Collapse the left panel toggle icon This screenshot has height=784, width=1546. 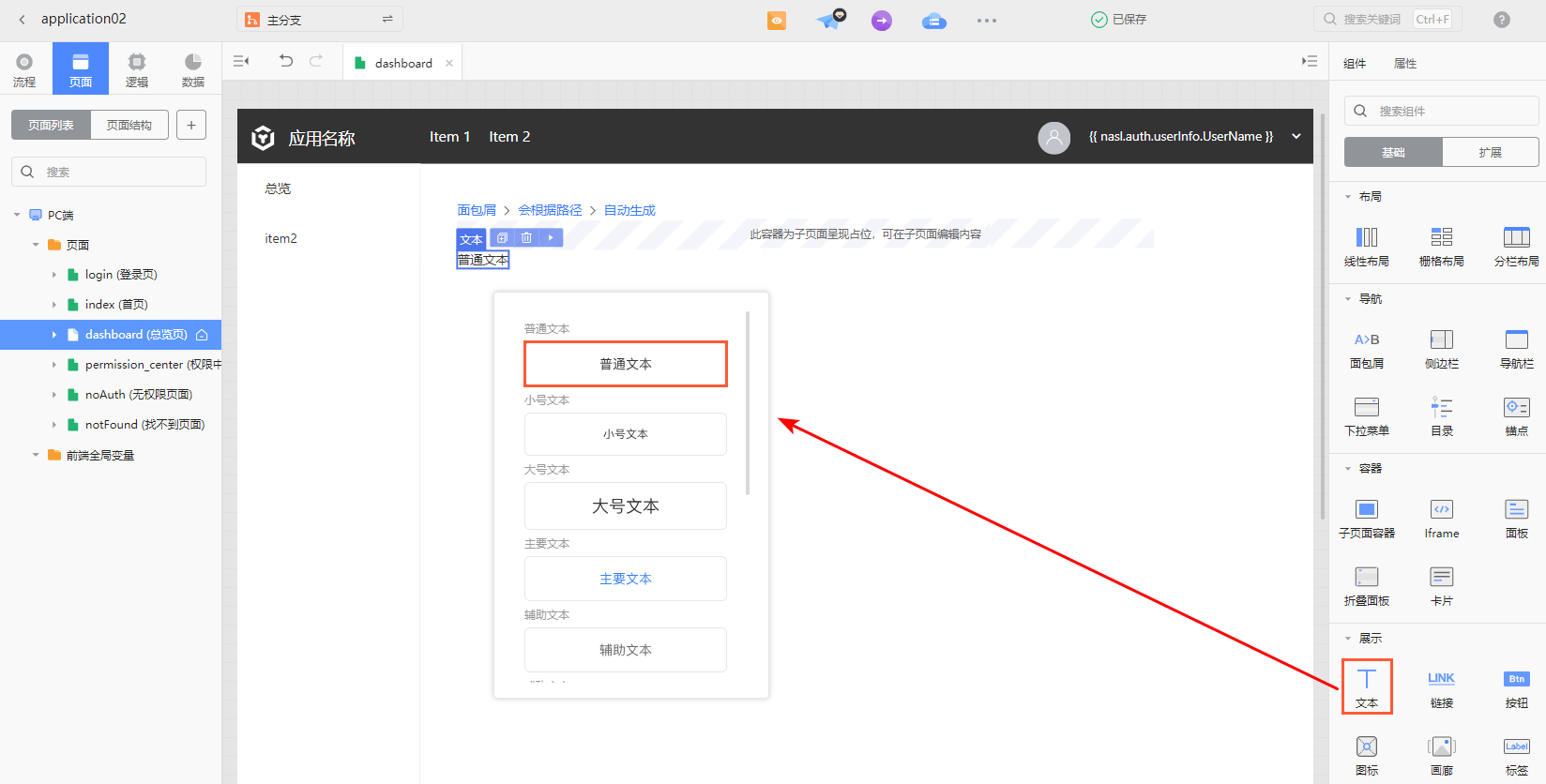(x=241, y=61)
